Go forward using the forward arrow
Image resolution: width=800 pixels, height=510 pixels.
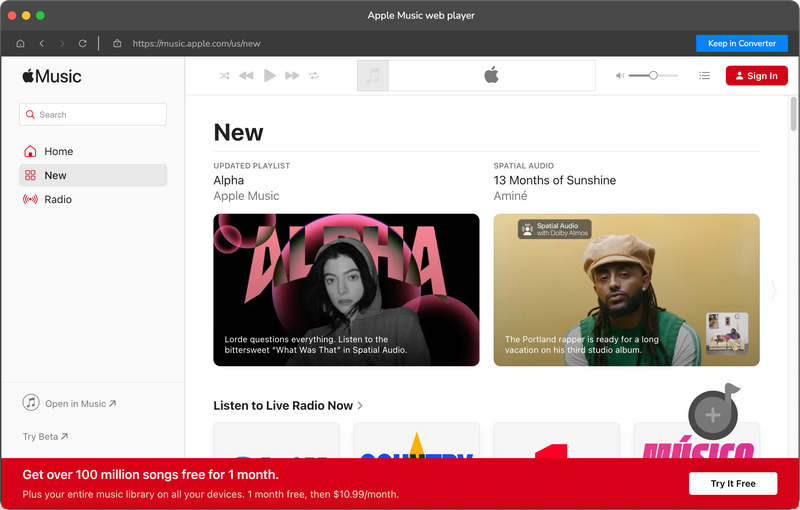tap(62, 43)
